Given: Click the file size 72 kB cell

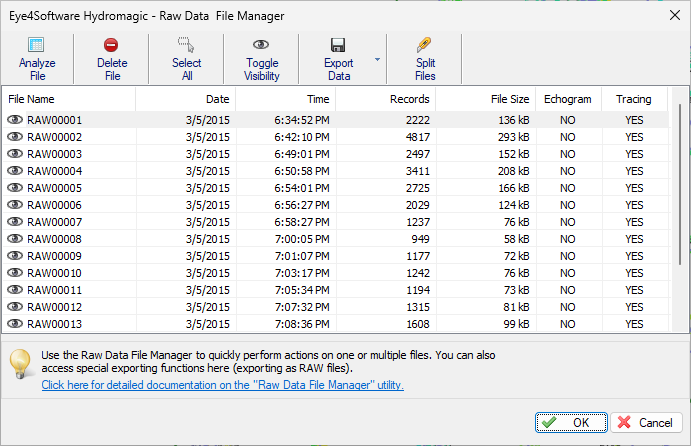Looking at the screenshot, I should [x=516, y=256].
